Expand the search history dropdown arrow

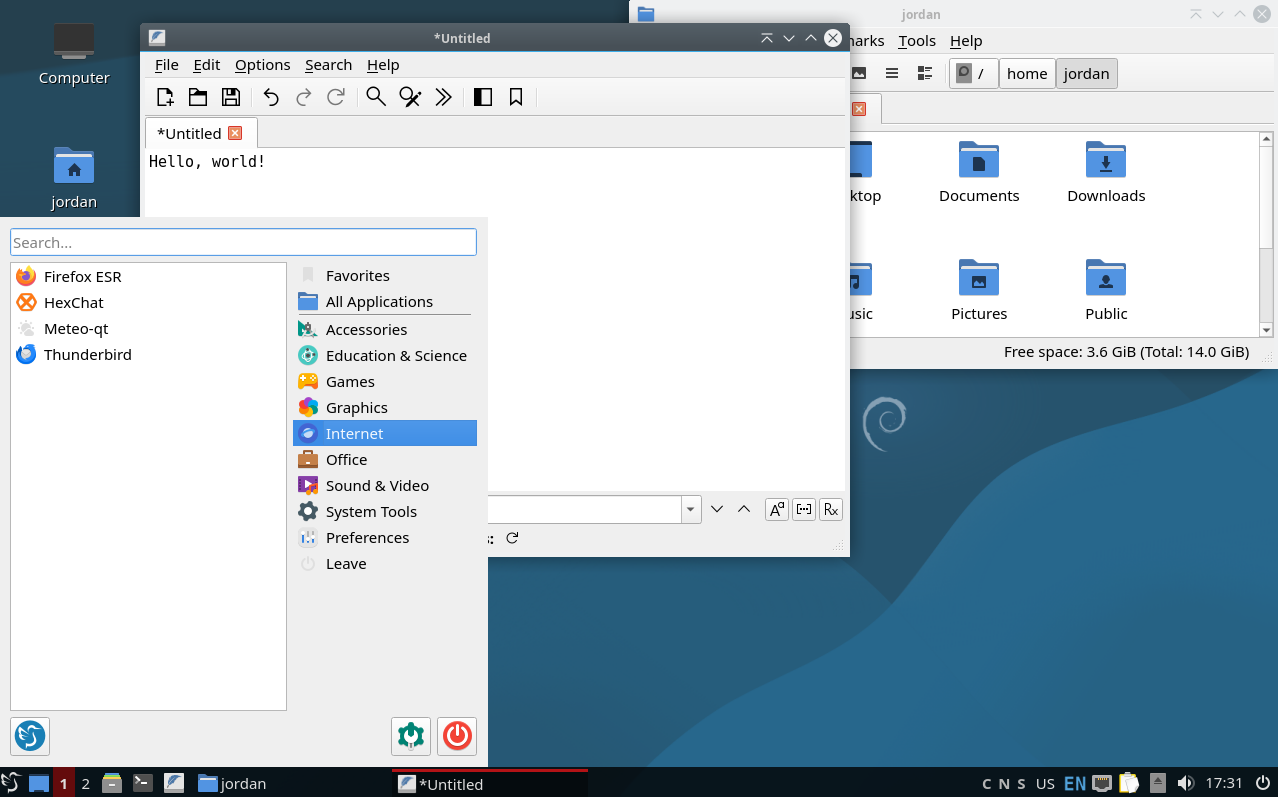pos(691,509)
